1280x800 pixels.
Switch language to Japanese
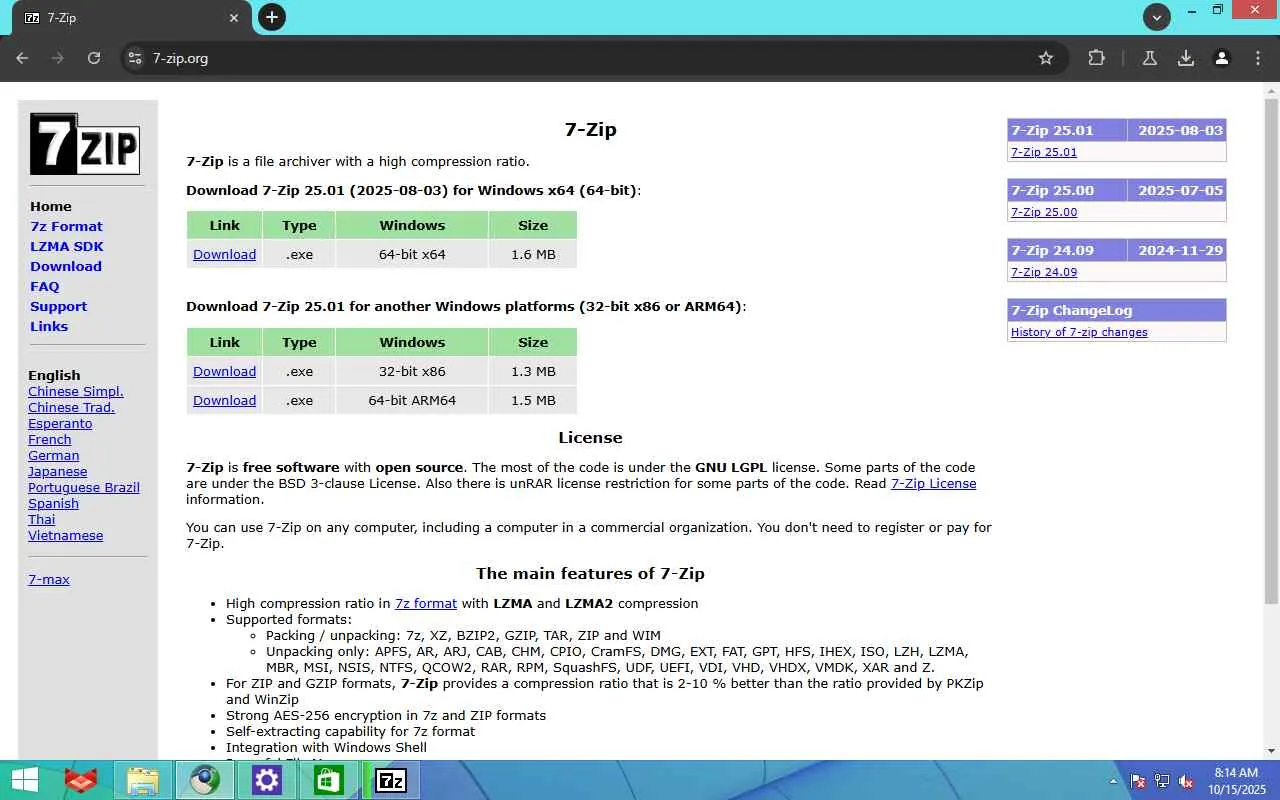58,471
